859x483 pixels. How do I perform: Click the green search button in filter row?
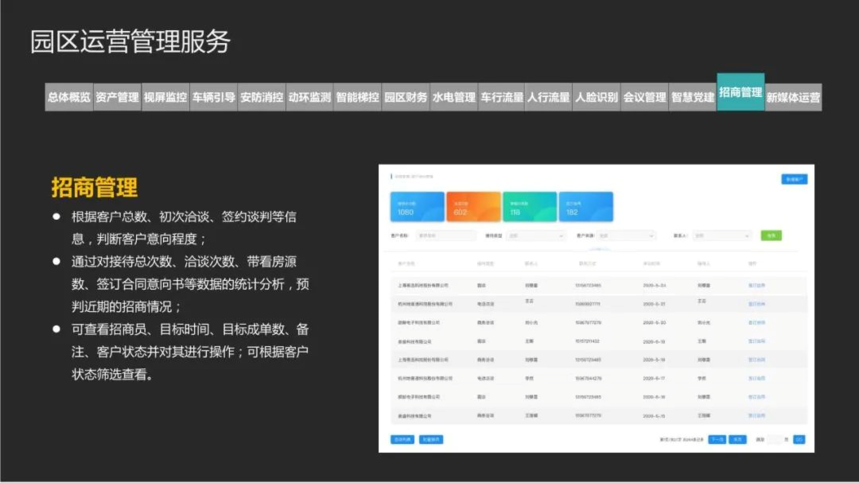coord(771,235)
